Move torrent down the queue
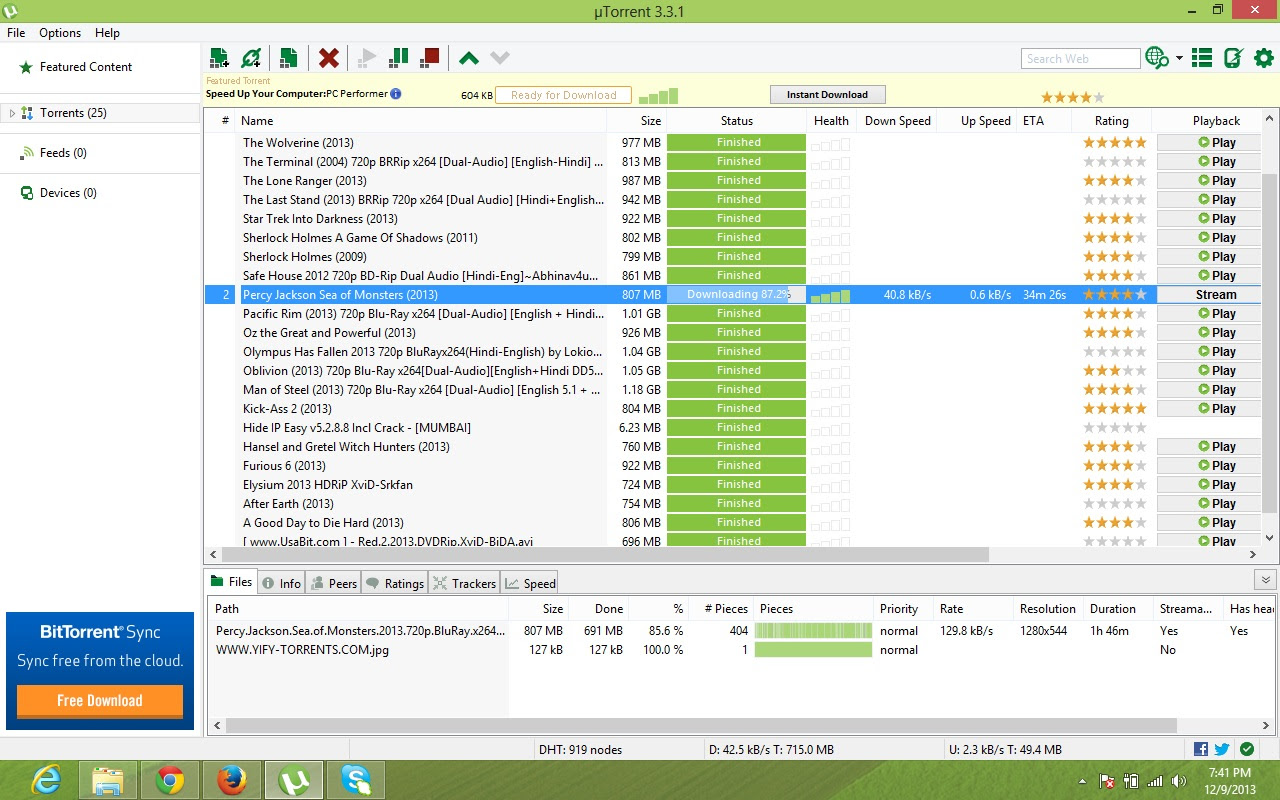This screenshot has width=1280, height=800. (500, 58)
